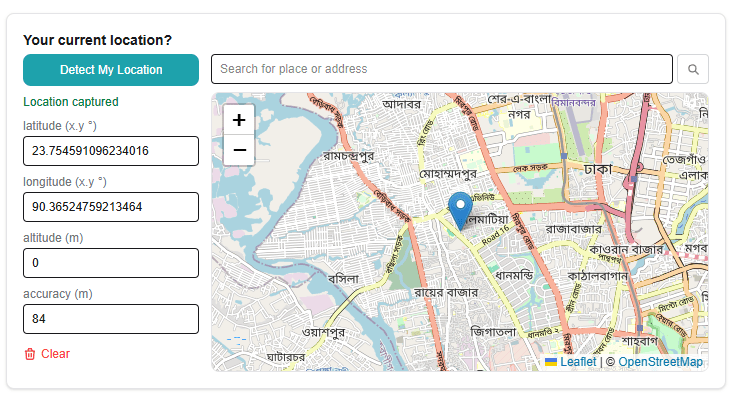The width and height of the screenshot is (735, 395).
Task: Click the Road 16 map label
Action: pos(495,235)
